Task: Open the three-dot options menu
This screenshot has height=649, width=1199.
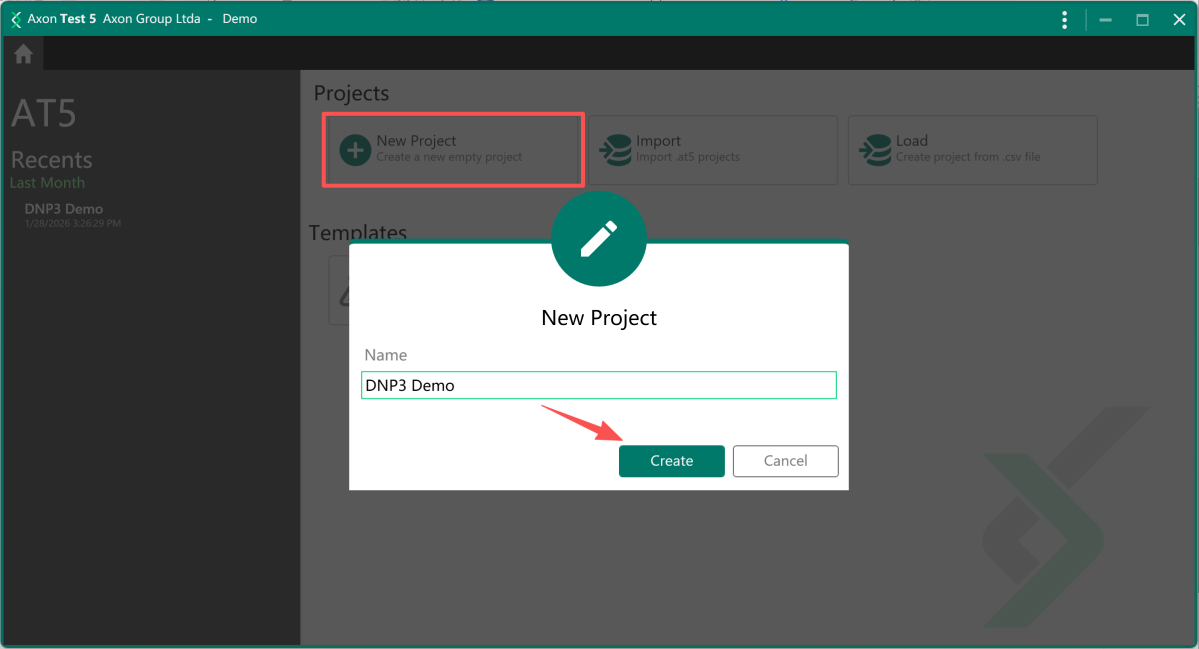Action: pyautogui.click(x=1064, y=20)
